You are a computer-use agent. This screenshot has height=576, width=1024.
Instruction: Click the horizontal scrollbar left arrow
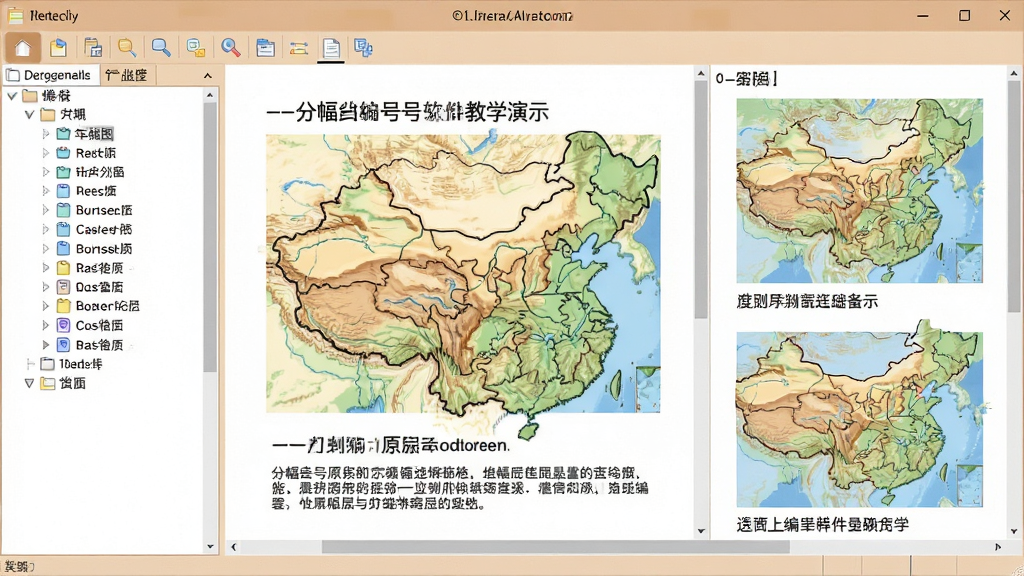[234, 547]
